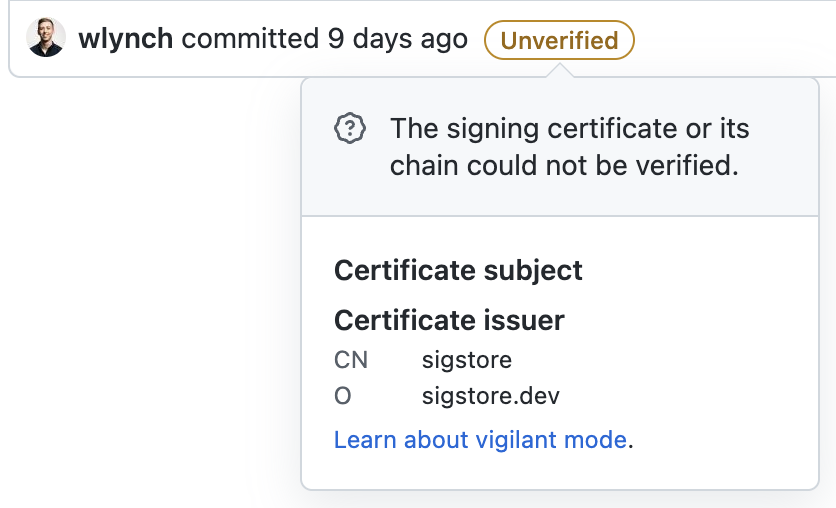Image resolution: width=836 pixels, height=508 pixels.
Task: Click the CN field label
Action: tap(351, 360)
